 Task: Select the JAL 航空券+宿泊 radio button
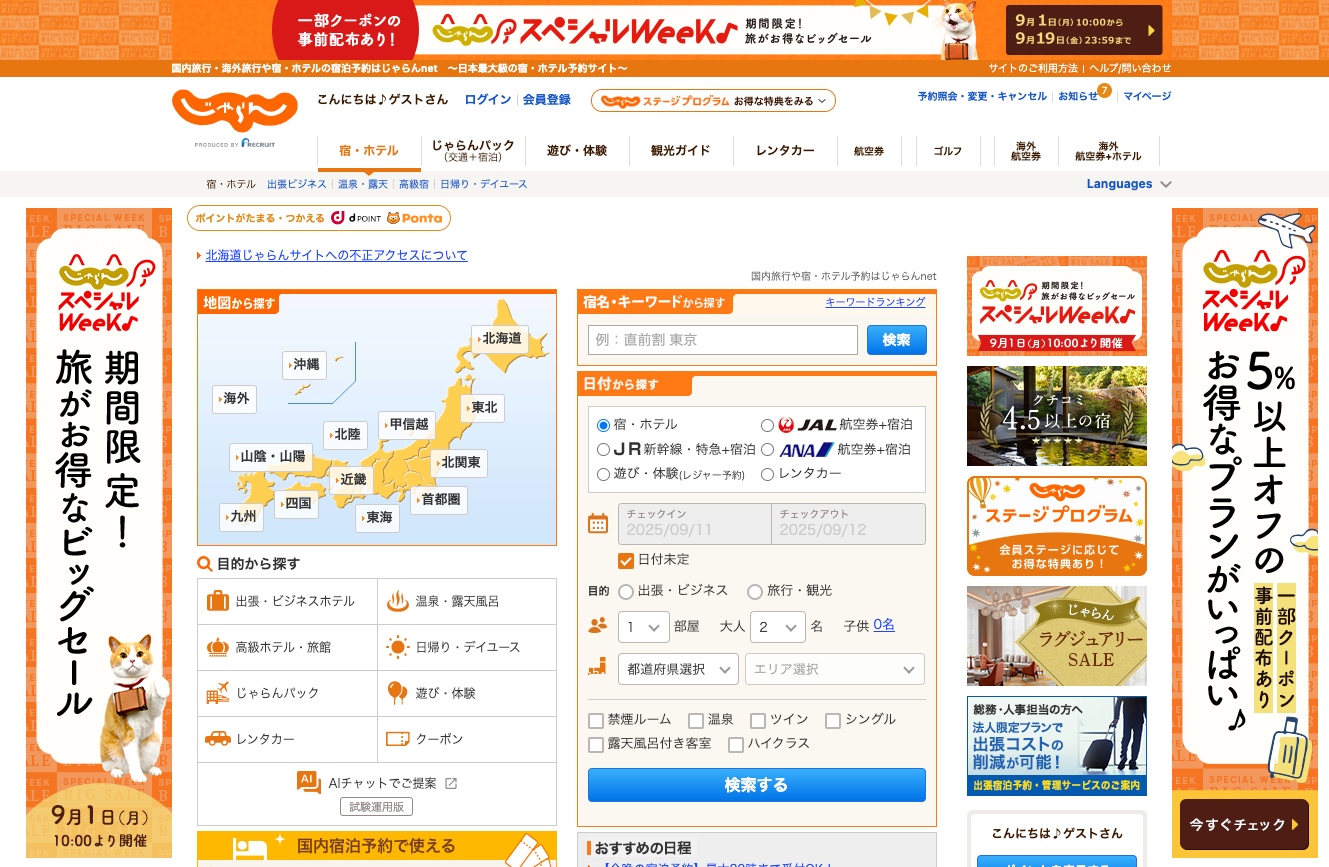(767, 425)
